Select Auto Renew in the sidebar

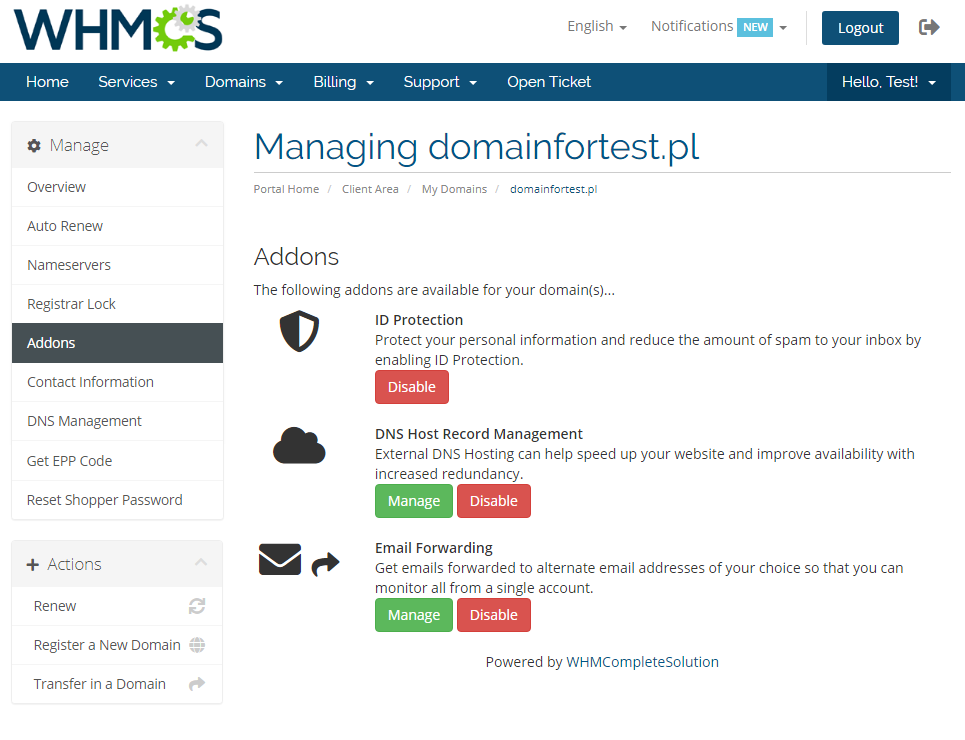click(x=118, y=226)
